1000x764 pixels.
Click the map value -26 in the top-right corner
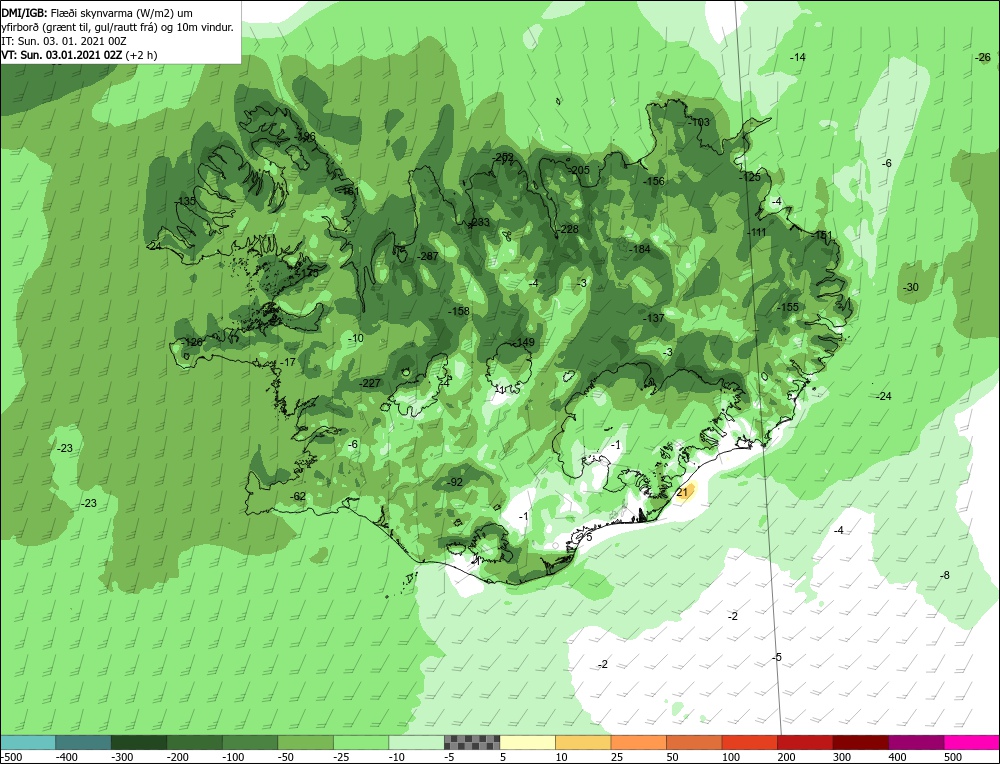[x=983, y=57]
